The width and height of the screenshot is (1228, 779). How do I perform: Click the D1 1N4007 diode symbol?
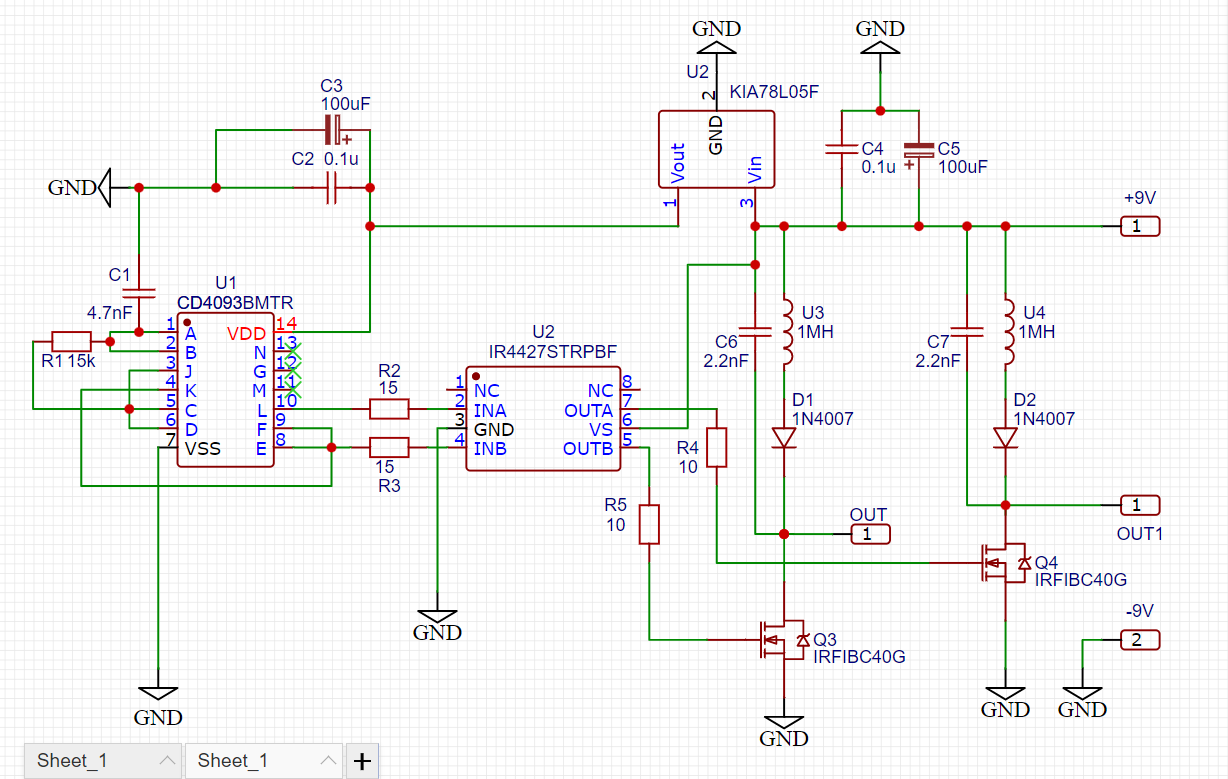point(783,437)
